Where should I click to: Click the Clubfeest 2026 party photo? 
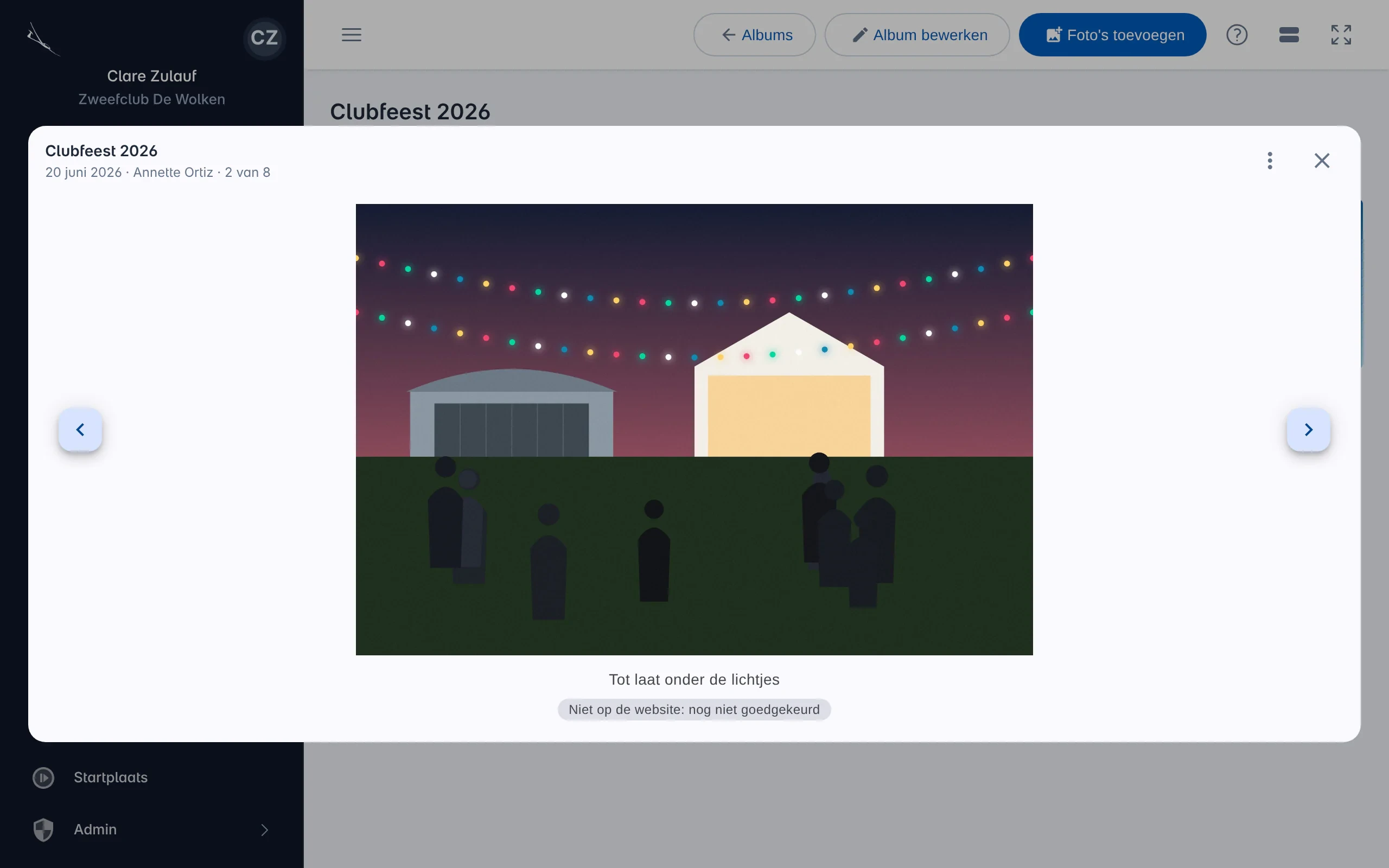694,430
